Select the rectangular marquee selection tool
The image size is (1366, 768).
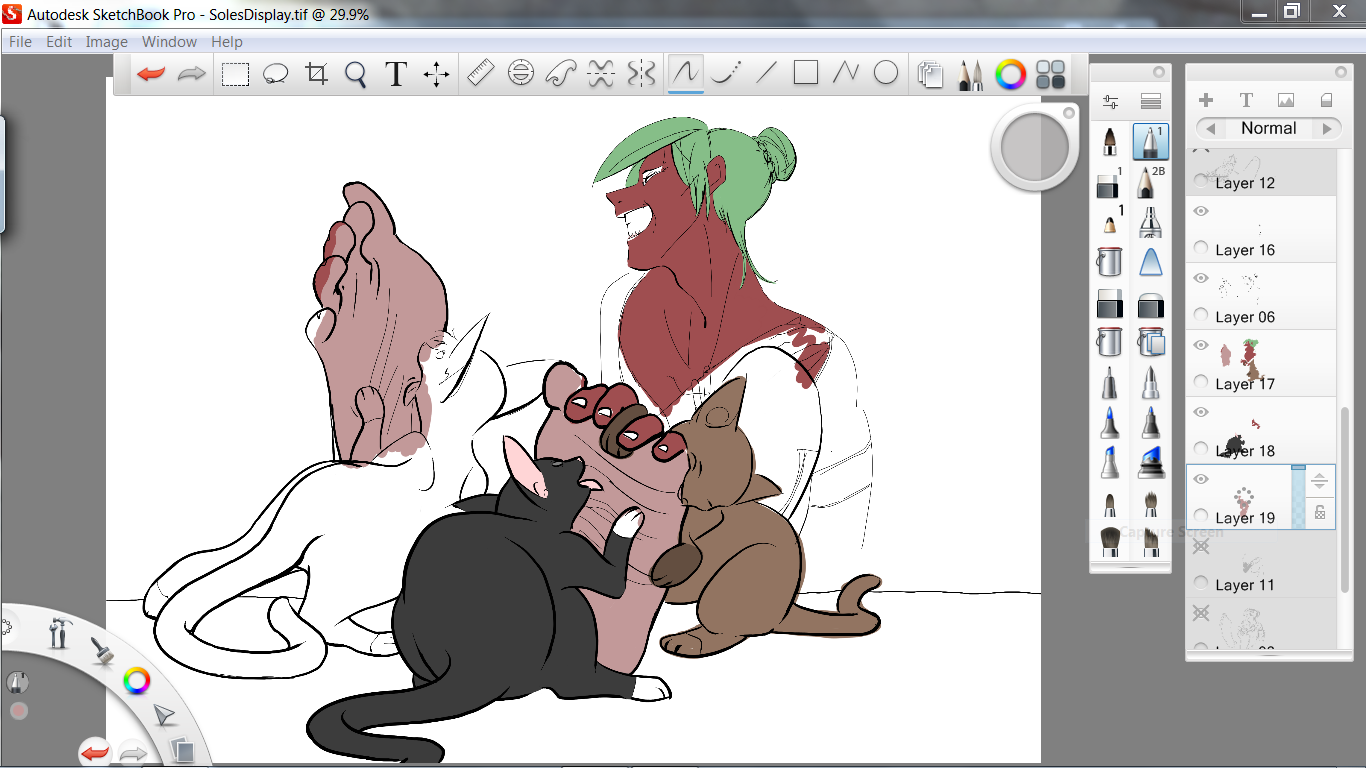(x=235, y=74)
